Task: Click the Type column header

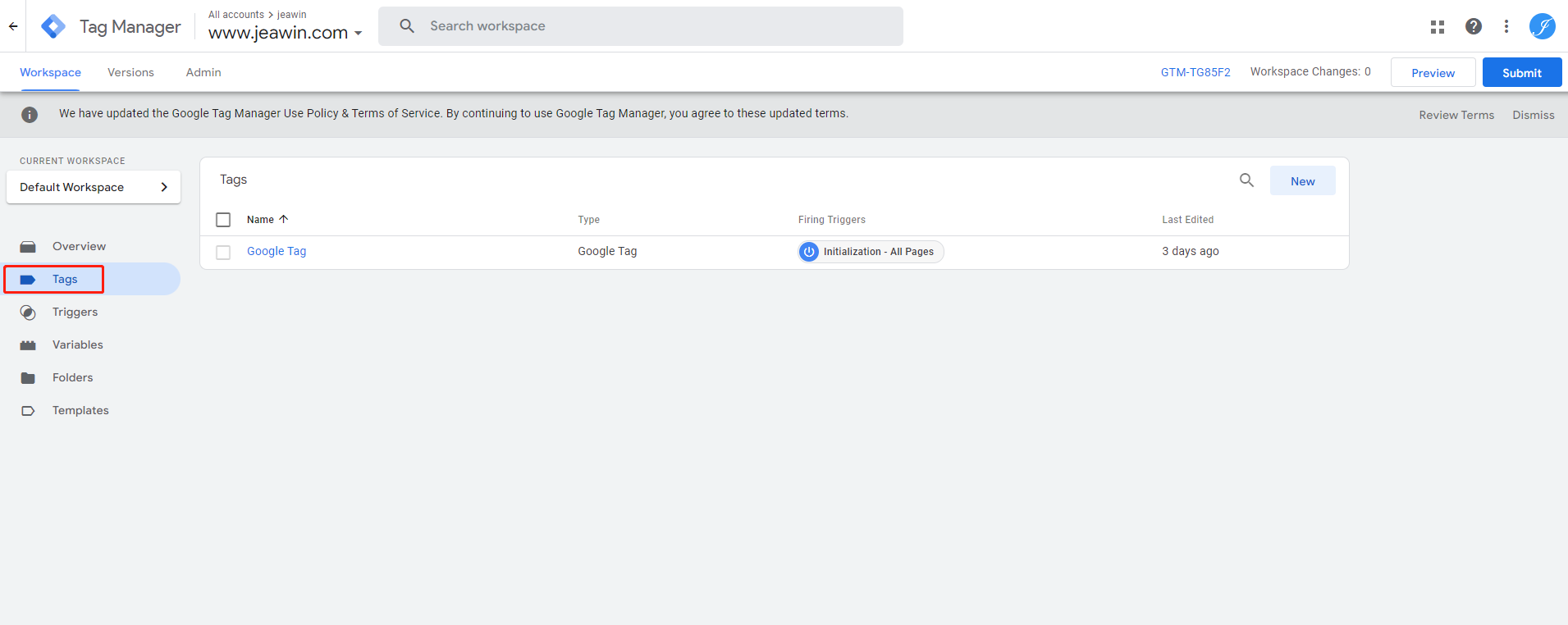Action: (588, 220)
